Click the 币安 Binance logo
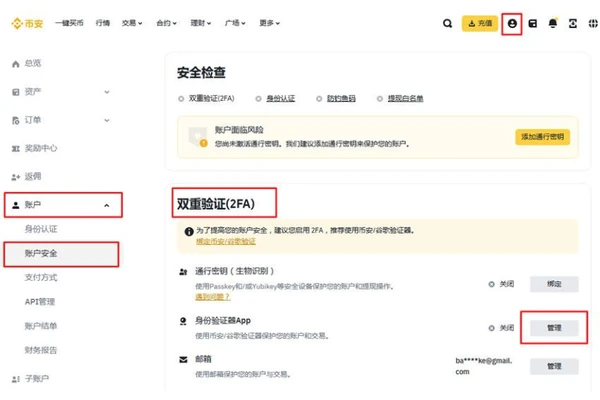The image size is (600, 400). 27,23
